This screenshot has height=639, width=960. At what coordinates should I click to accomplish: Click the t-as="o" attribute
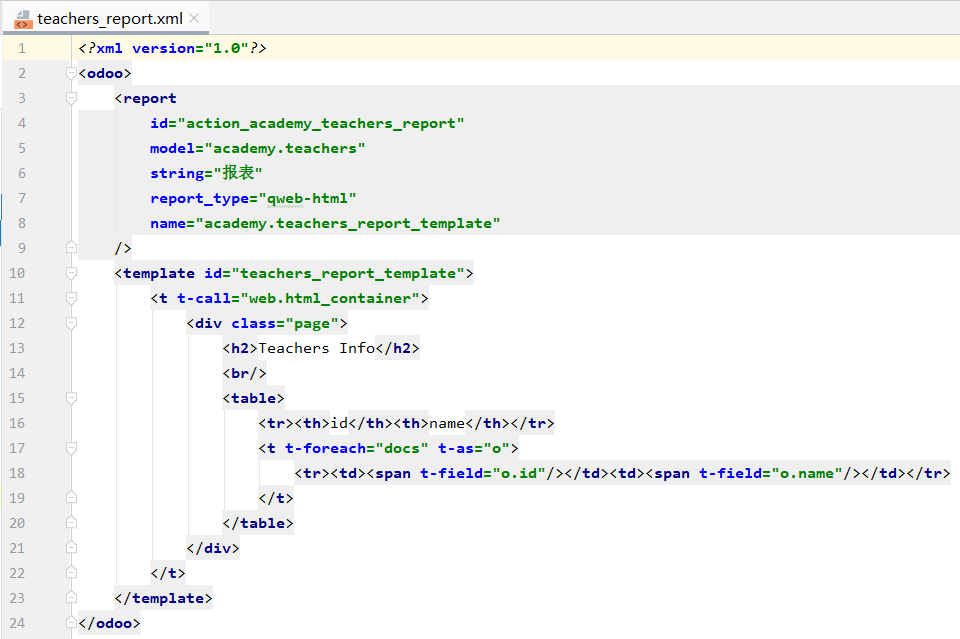click(474, 449)
